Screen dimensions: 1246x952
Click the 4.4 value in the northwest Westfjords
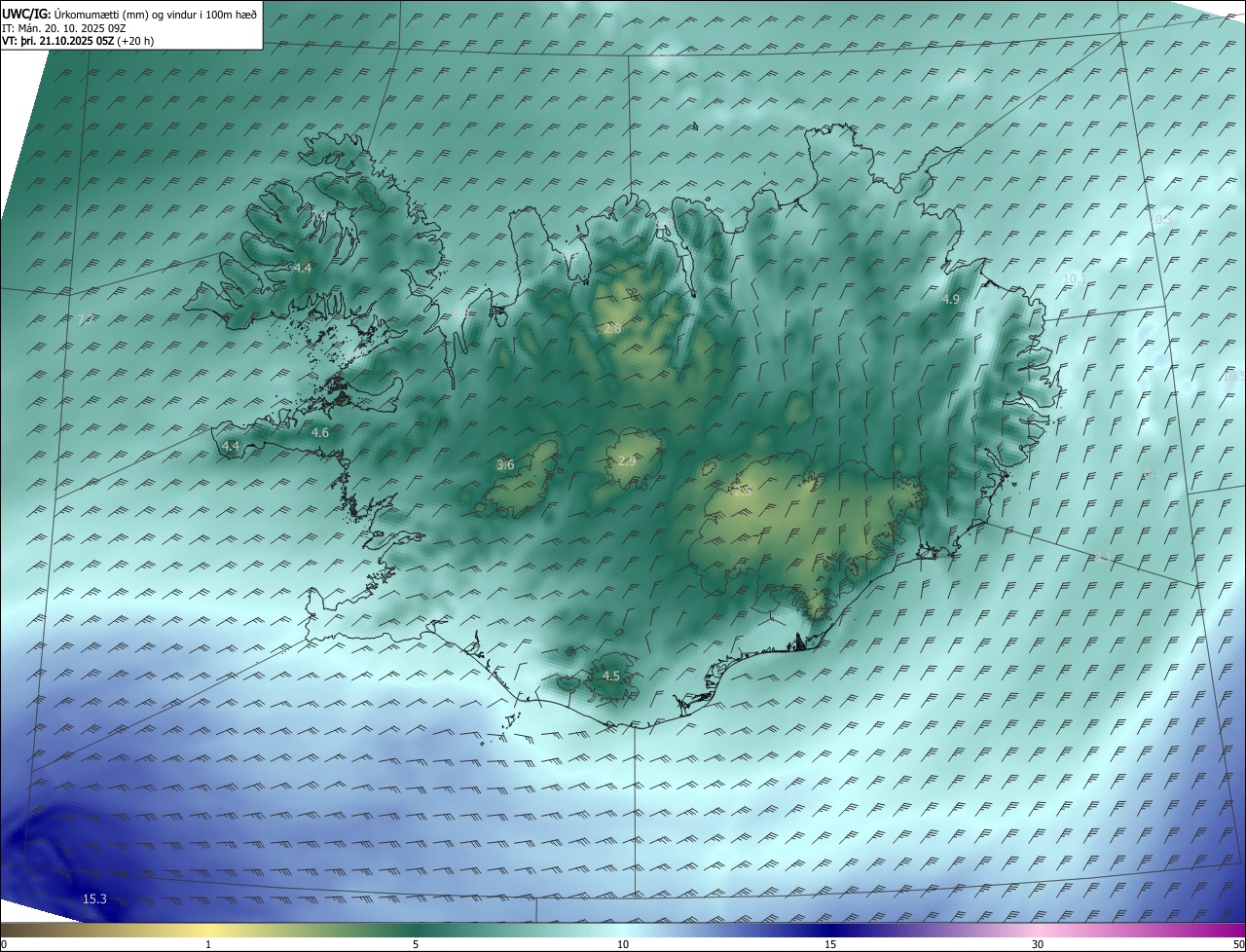tap(303, 268)
